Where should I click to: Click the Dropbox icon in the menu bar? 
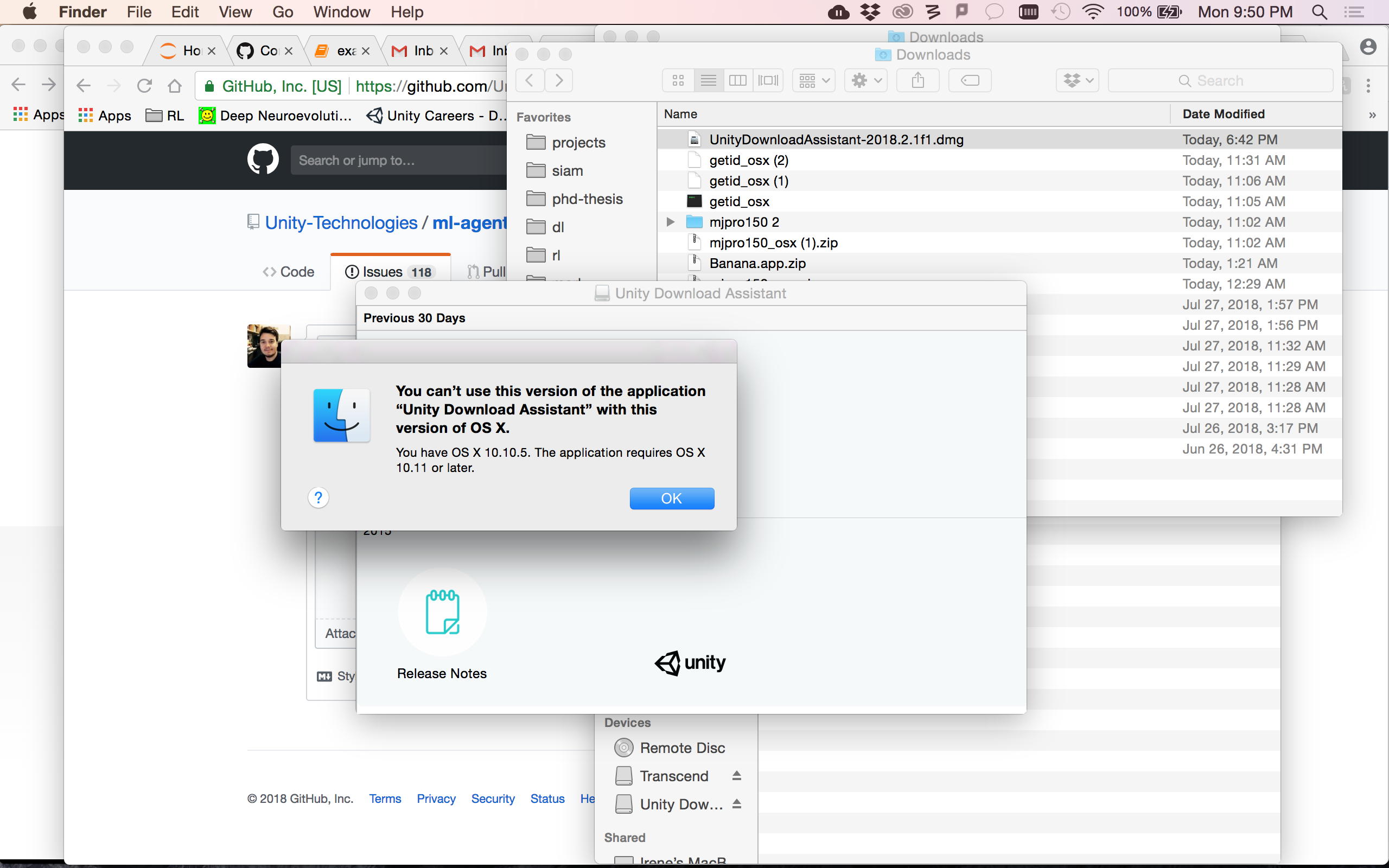click(870, 12)
